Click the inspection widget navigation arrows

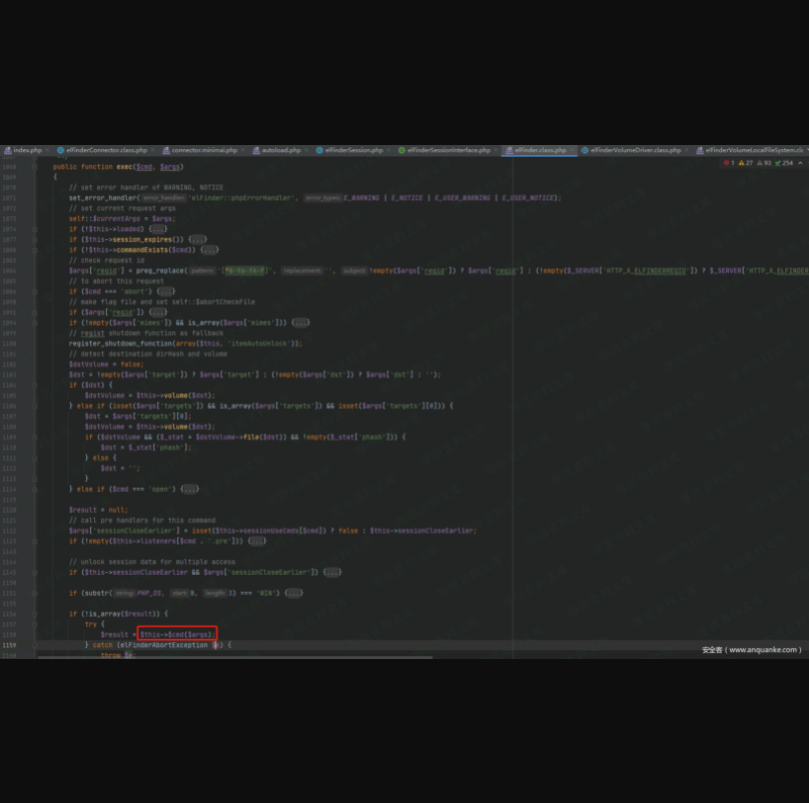point(800,163)
